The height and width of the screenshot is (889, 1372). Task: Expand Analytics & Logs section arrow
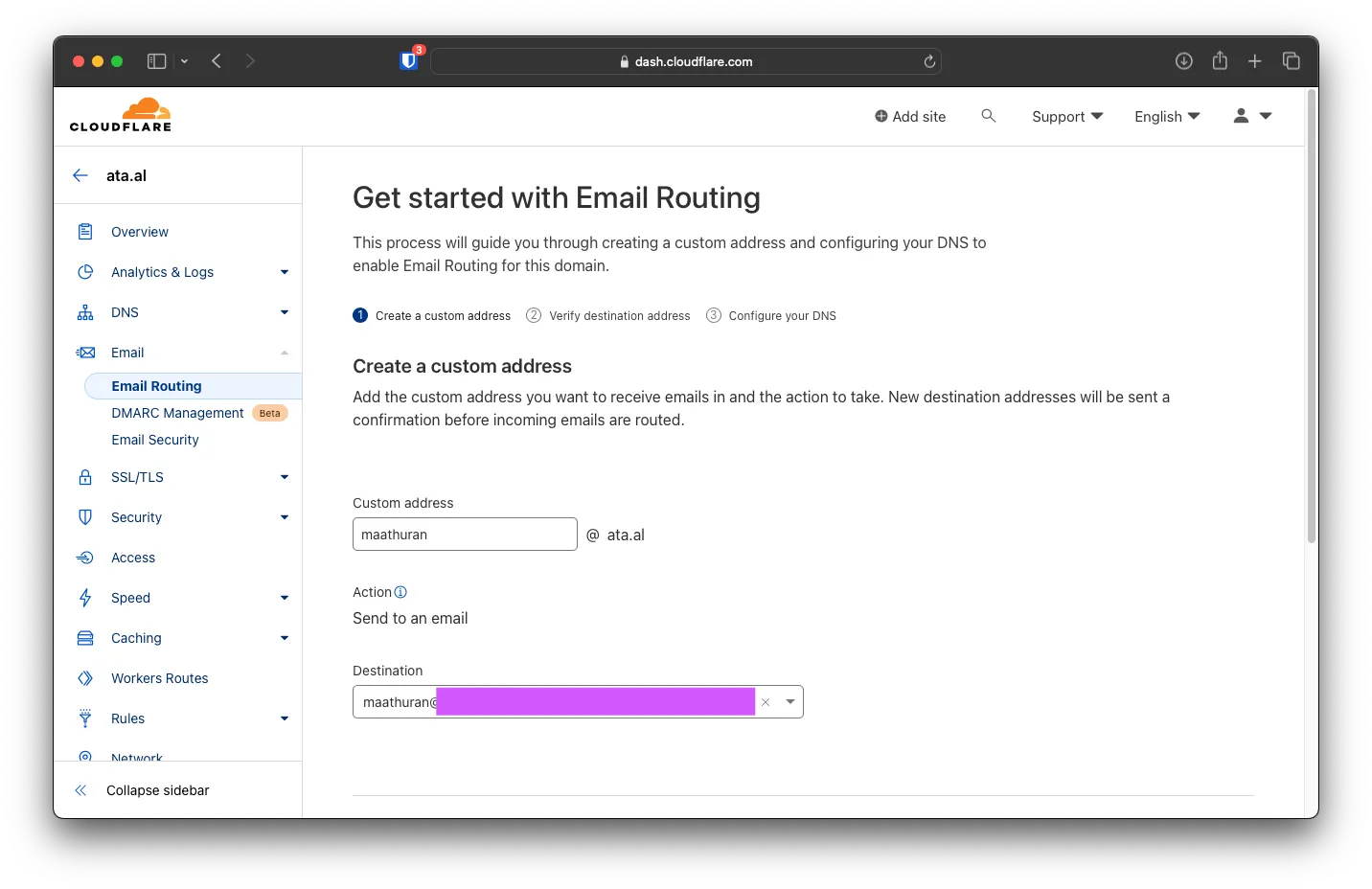pos(285,272)
